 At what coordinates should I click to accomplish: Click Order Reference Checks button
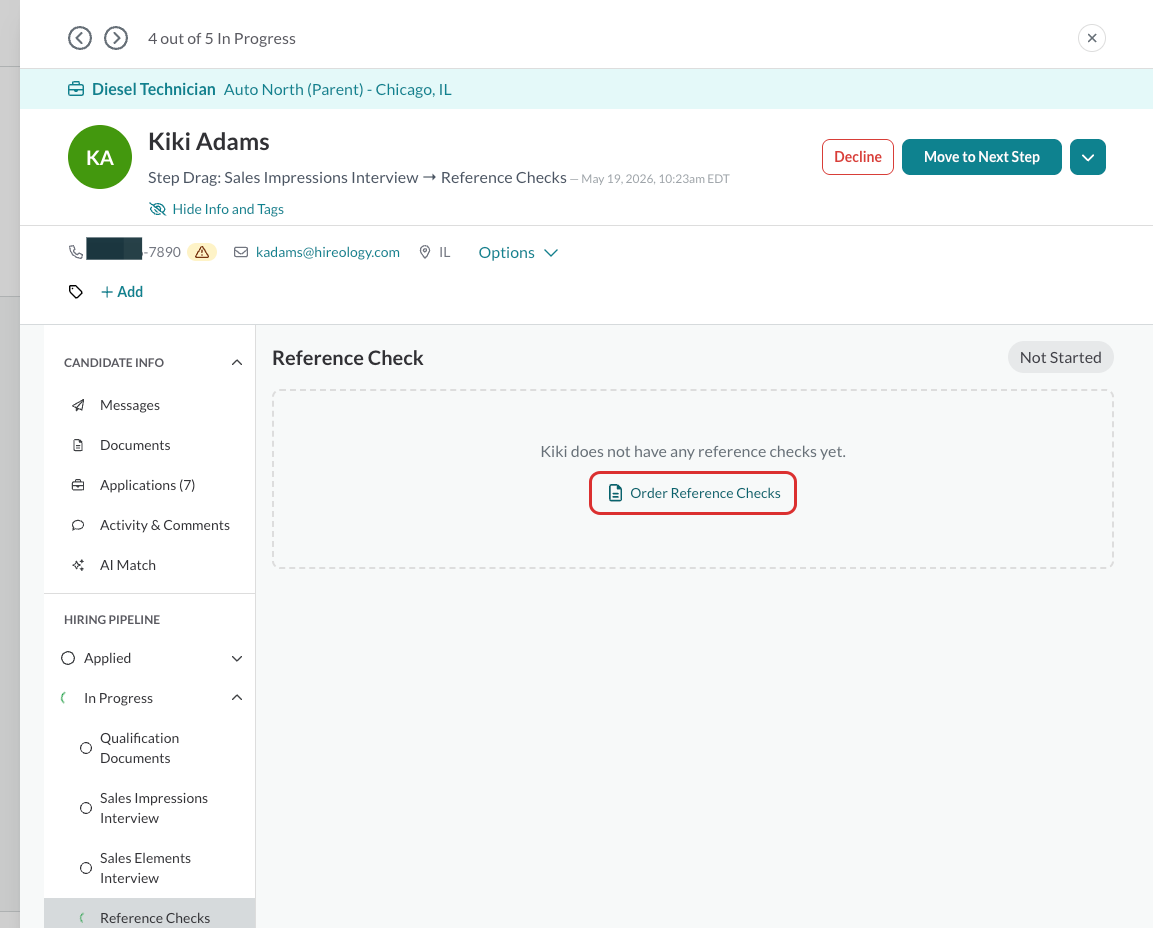tap(693, 493)
